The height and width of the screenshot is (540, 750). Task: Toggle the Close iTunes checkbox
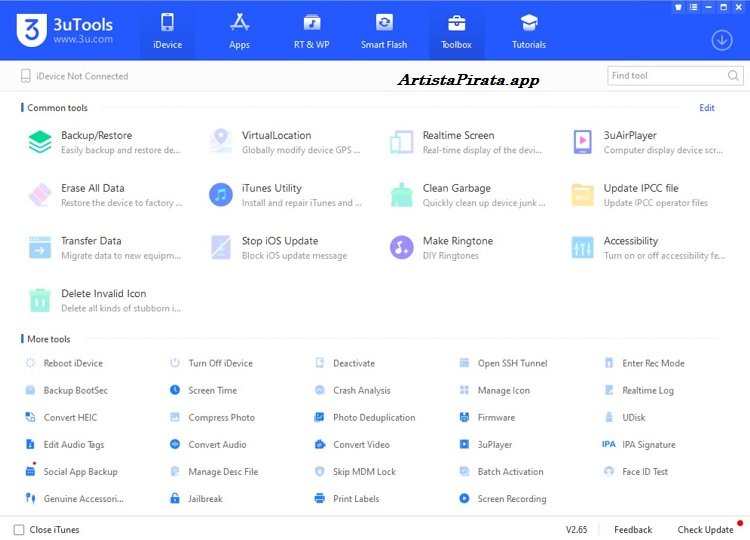(19, 530)
